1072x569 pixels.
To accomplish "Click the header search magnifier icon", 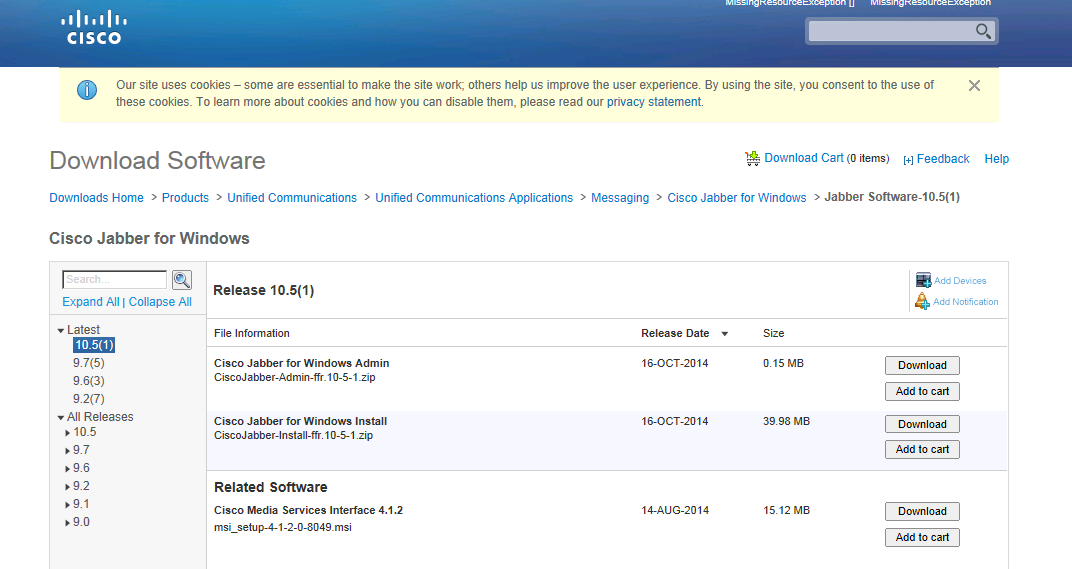I will pyautogui.click(x=983, y=31).
